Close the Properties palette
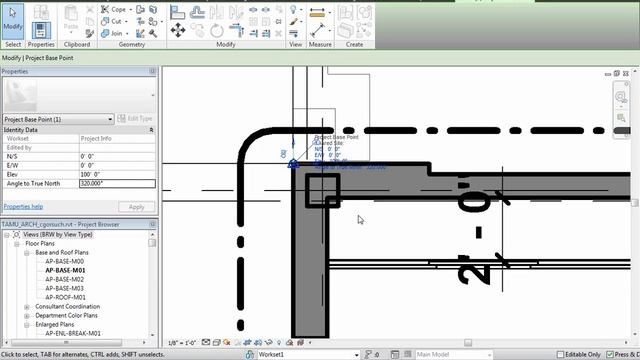 pyautogui.click(x=152, y=71)
